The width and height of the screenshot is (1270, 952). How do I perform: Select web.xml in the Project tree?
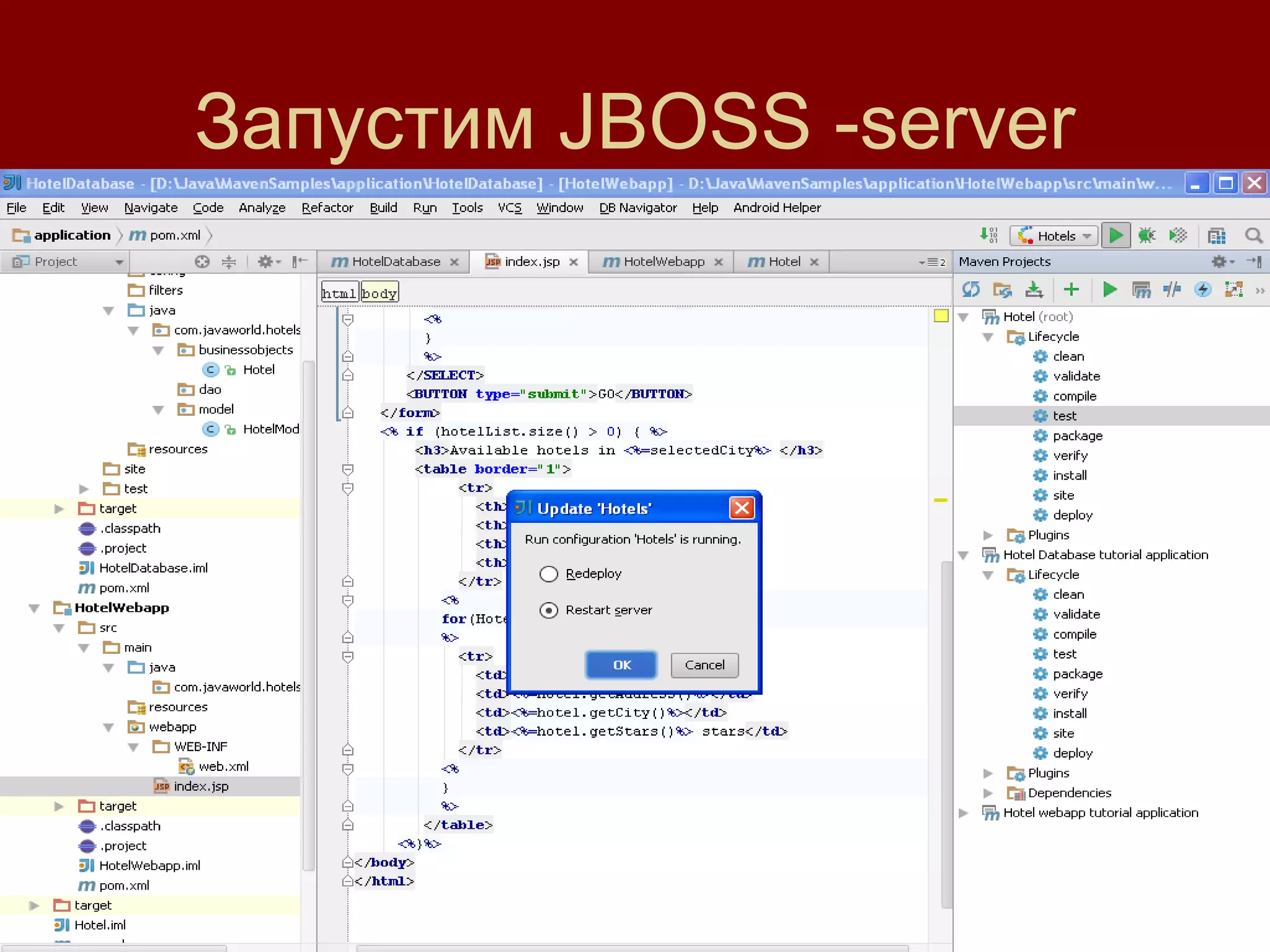[214, 767]
